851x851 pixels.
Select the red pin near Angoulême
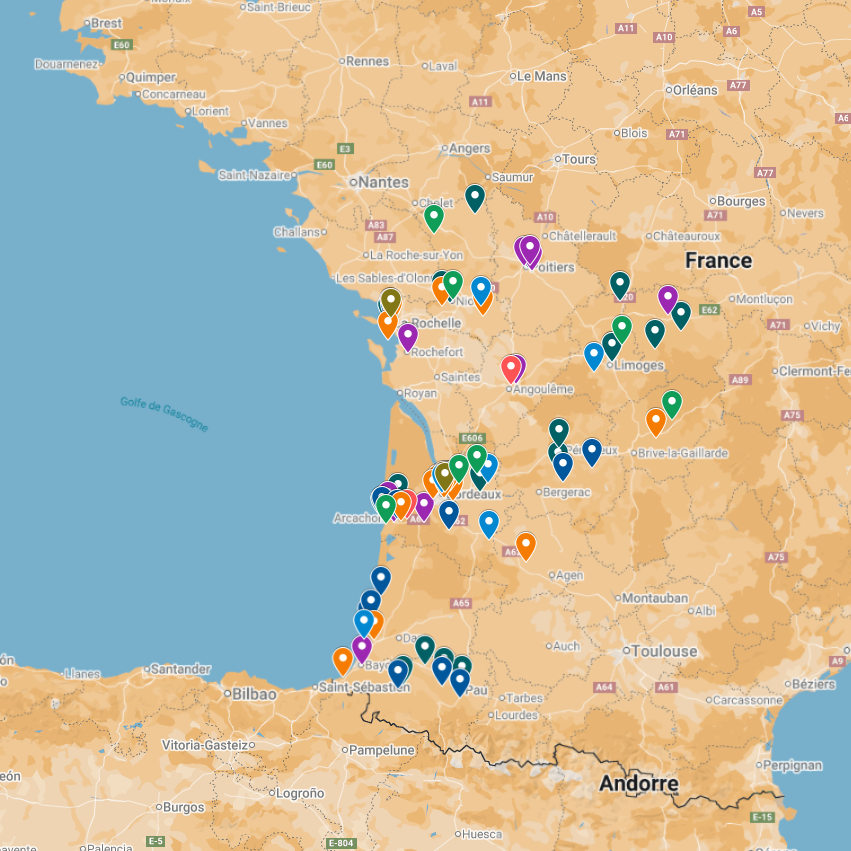[510, 368]
